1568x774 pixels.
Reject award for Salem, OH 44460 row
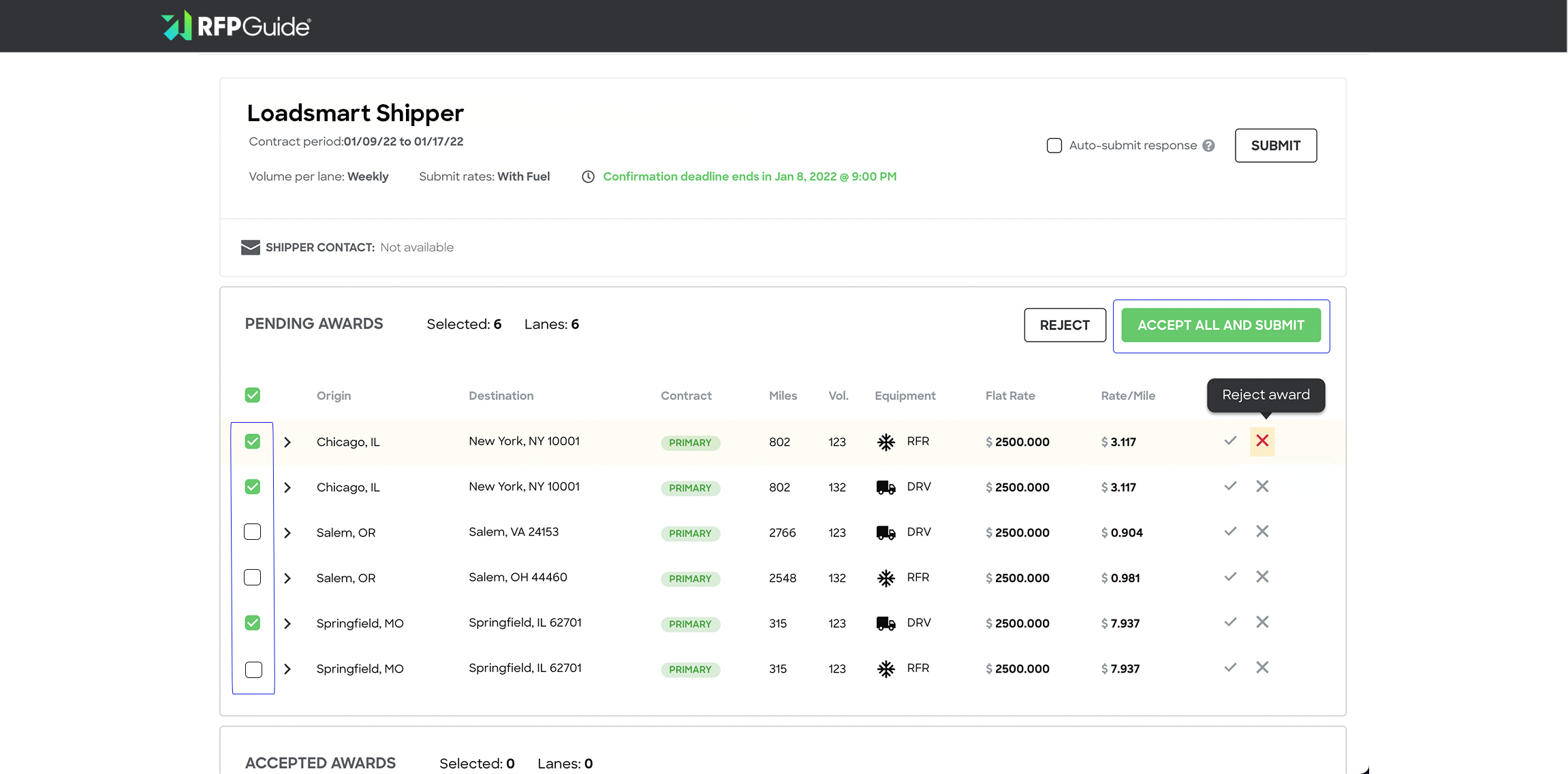pyautogui.click(x=1262, y=577)
